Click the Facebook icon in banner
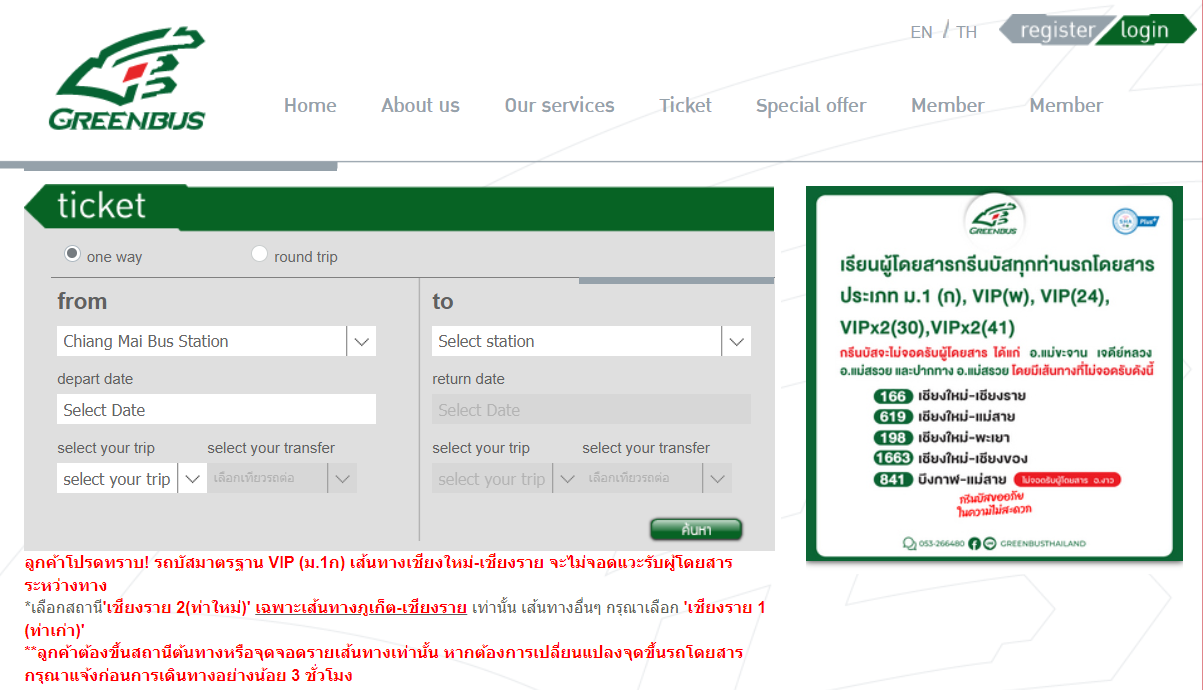The height and width of the screenshot is (690, 1203). coord(975,543)
